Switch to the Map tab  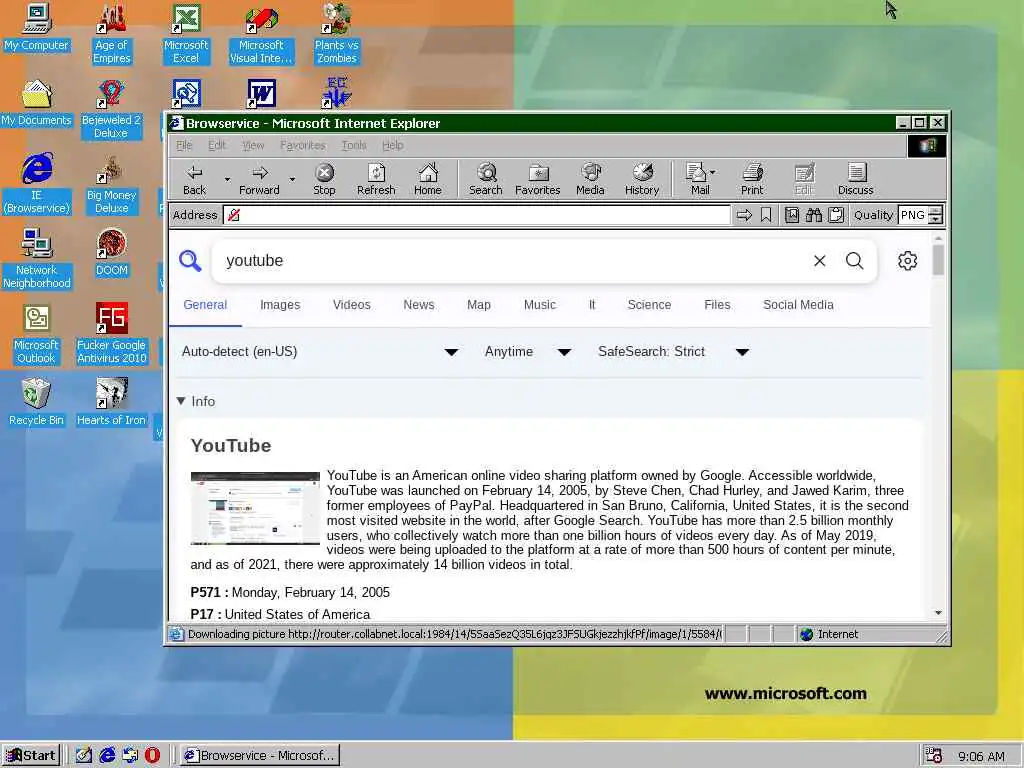(479, 304)
